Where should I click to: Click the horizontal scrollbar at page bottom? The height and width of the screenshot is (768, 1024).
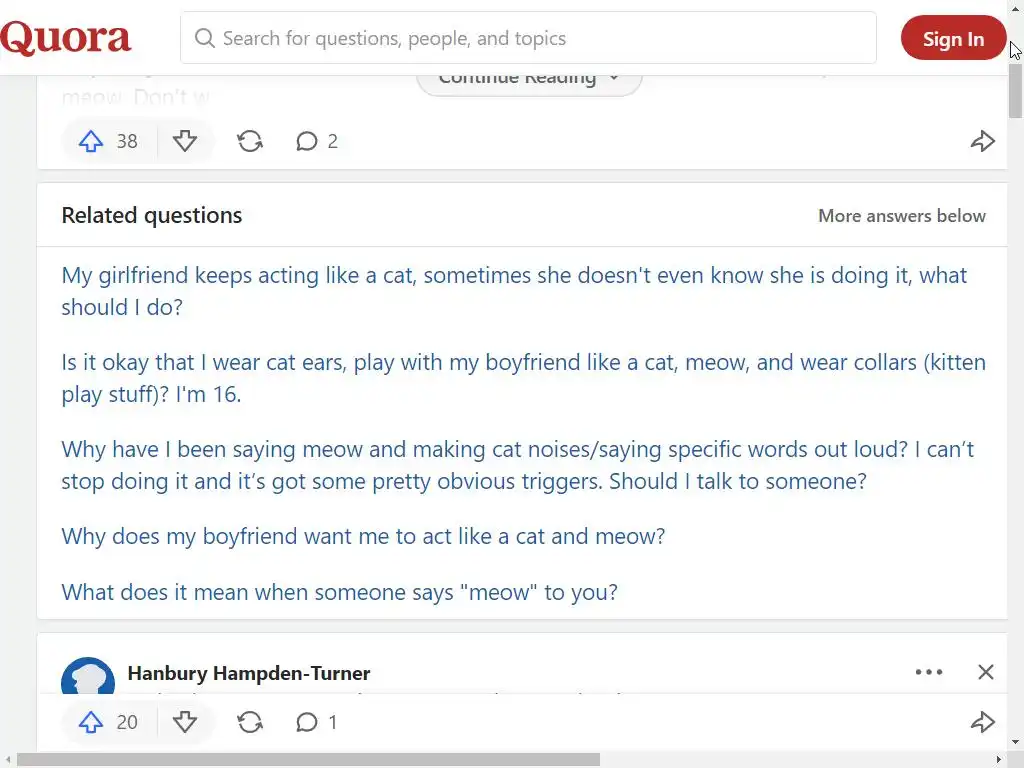308,759
